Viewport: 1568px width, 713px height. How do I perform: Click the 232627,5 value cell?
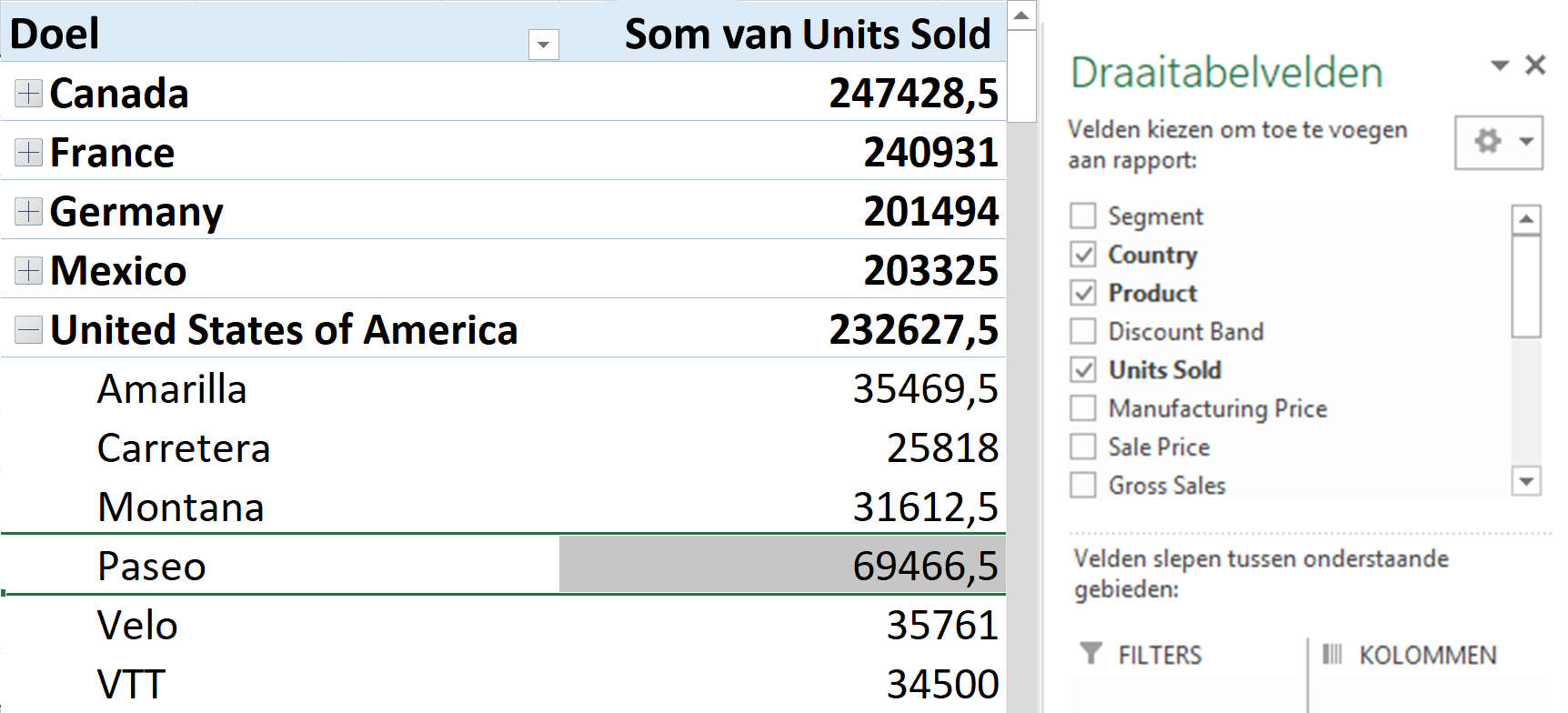[x=783, y=329]
